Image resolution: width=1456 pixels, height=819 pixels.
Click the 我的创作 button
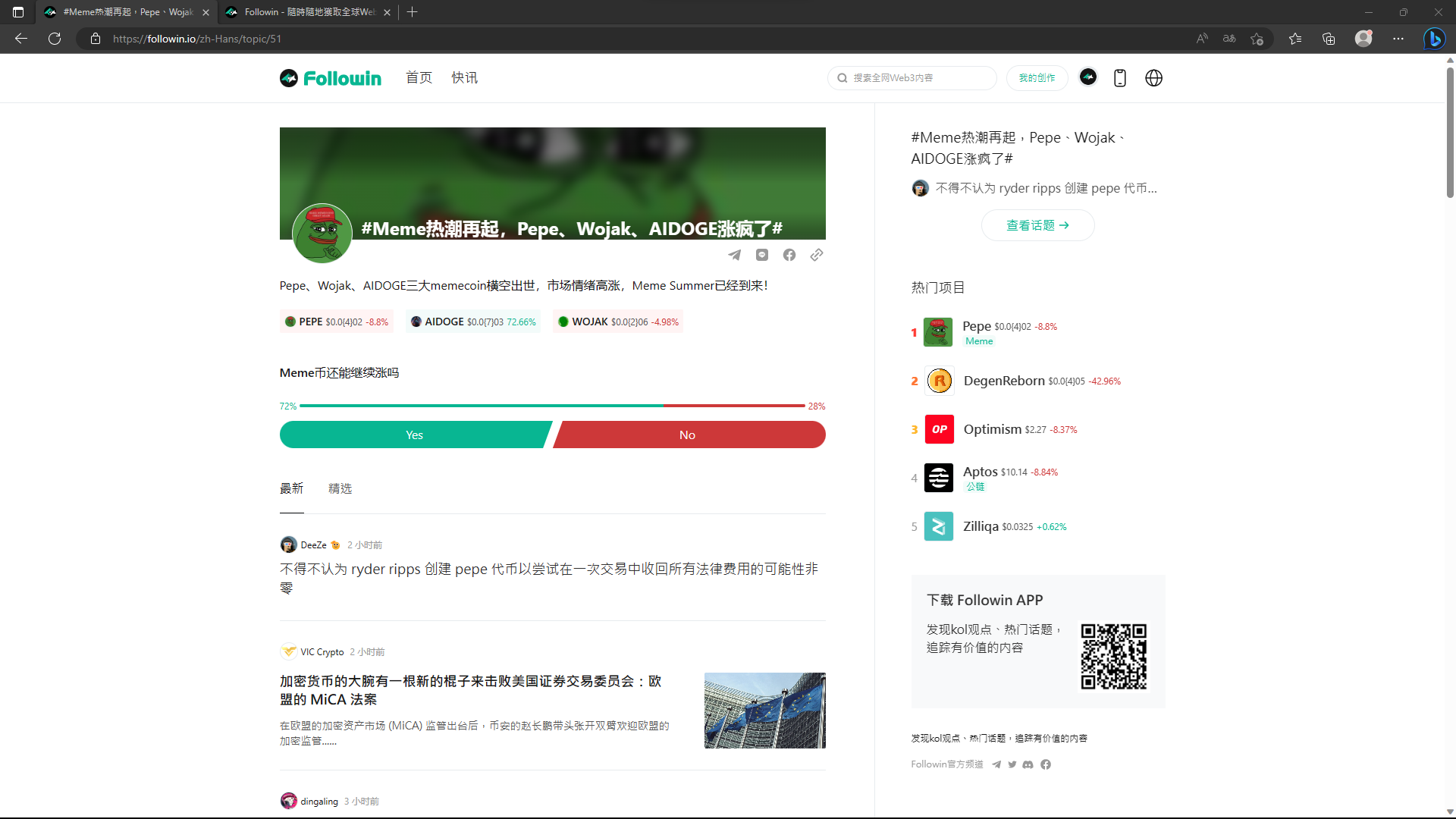tap(1037, 78)
